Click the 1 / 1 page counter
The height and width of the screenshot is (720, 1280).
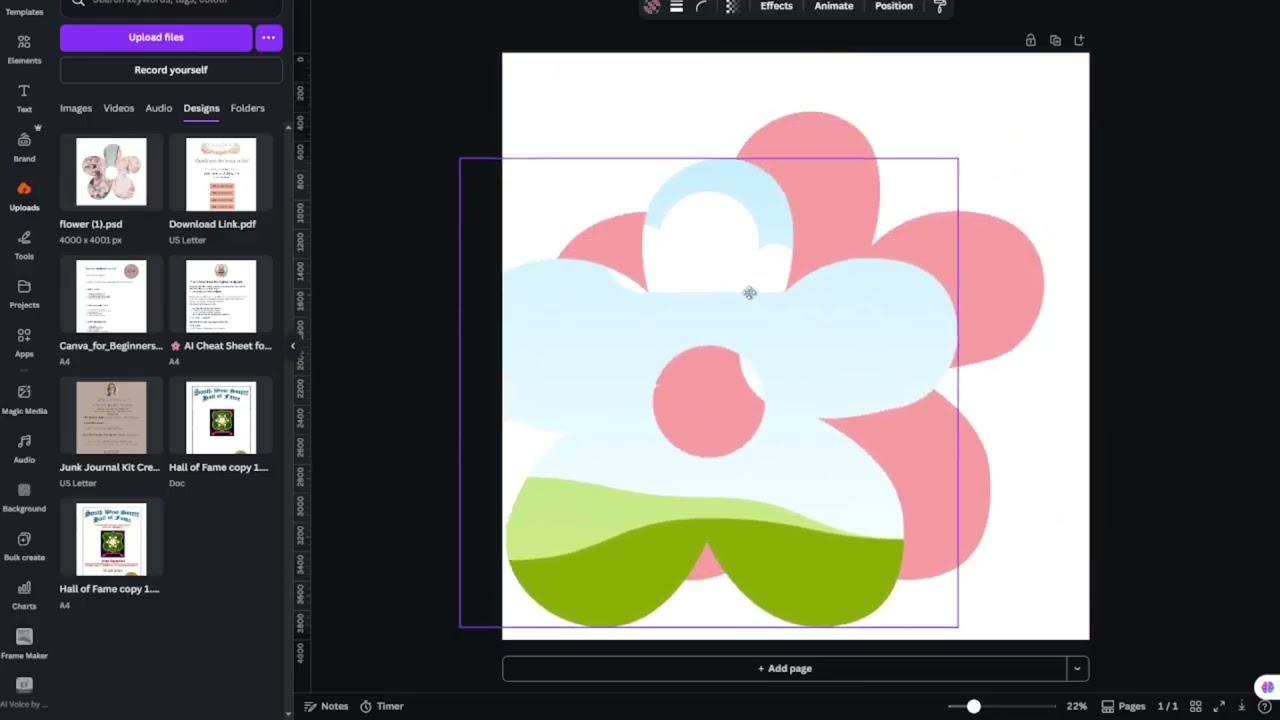[x=1167, y=706]
